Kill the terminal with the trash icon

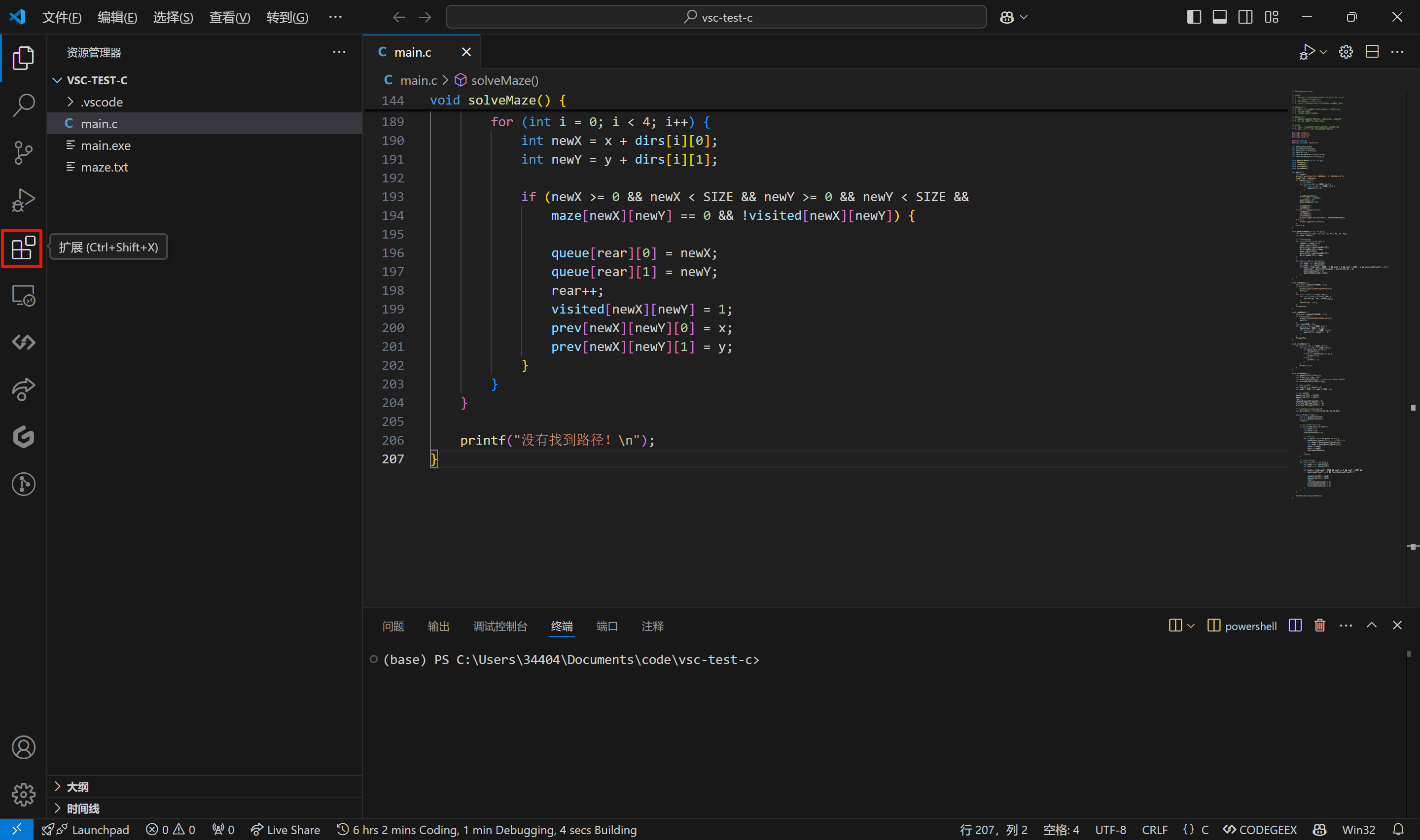1320,626
